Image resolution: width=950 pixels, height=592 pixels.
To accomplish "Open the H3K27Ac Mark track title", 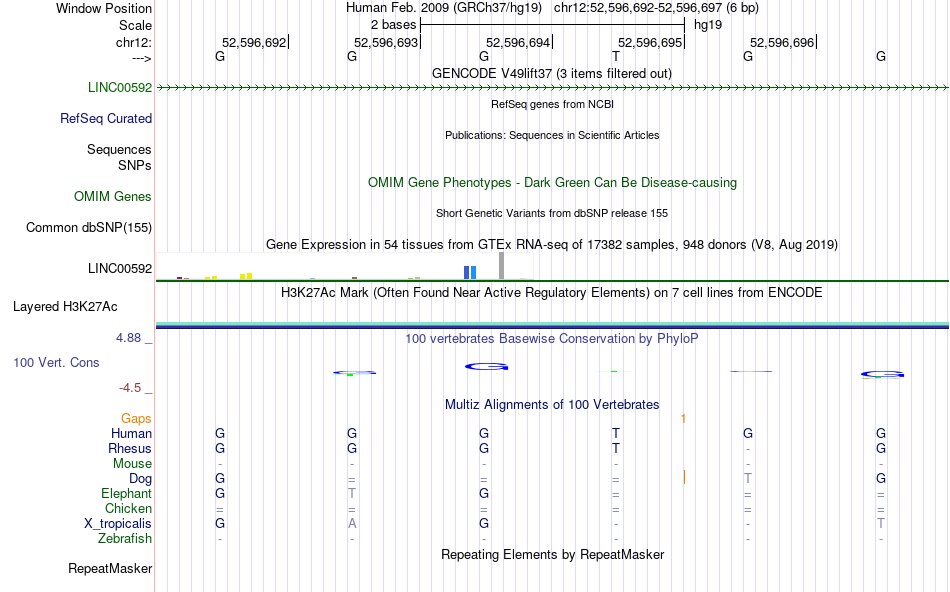I will tap(552, 292).
